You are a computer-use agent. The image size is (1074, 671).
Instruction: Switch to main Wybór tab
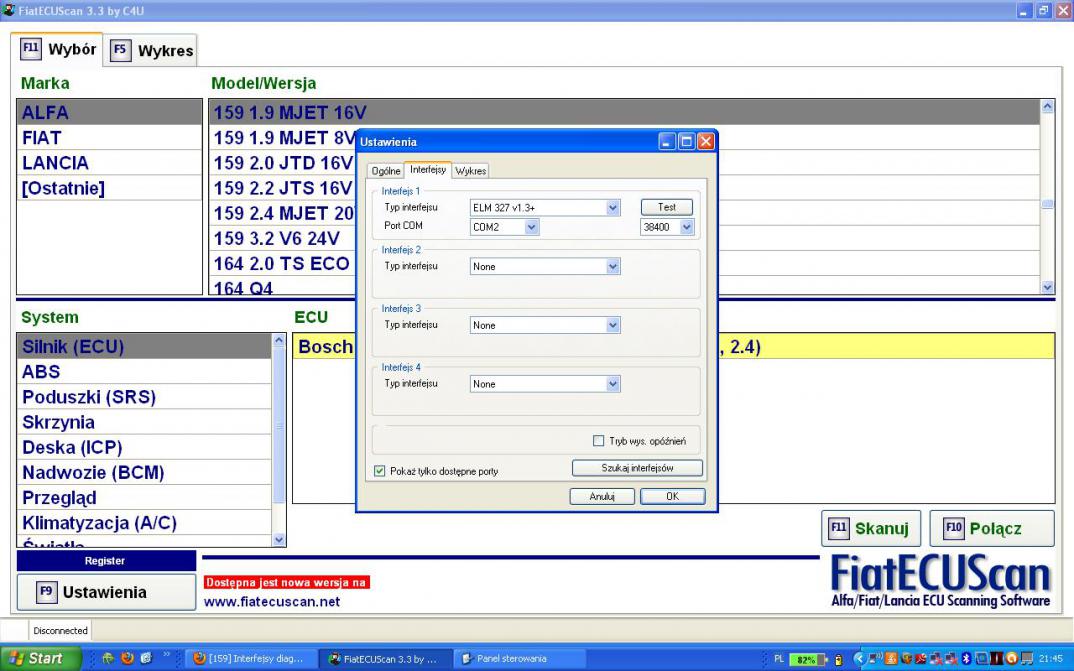coord(58,50)
